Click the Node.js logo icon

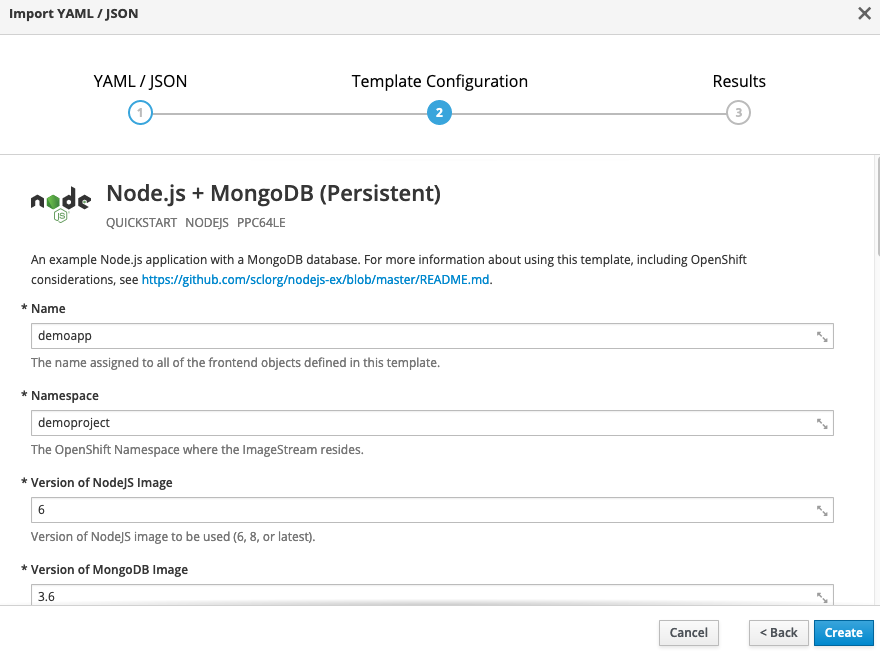coord(61,205)
